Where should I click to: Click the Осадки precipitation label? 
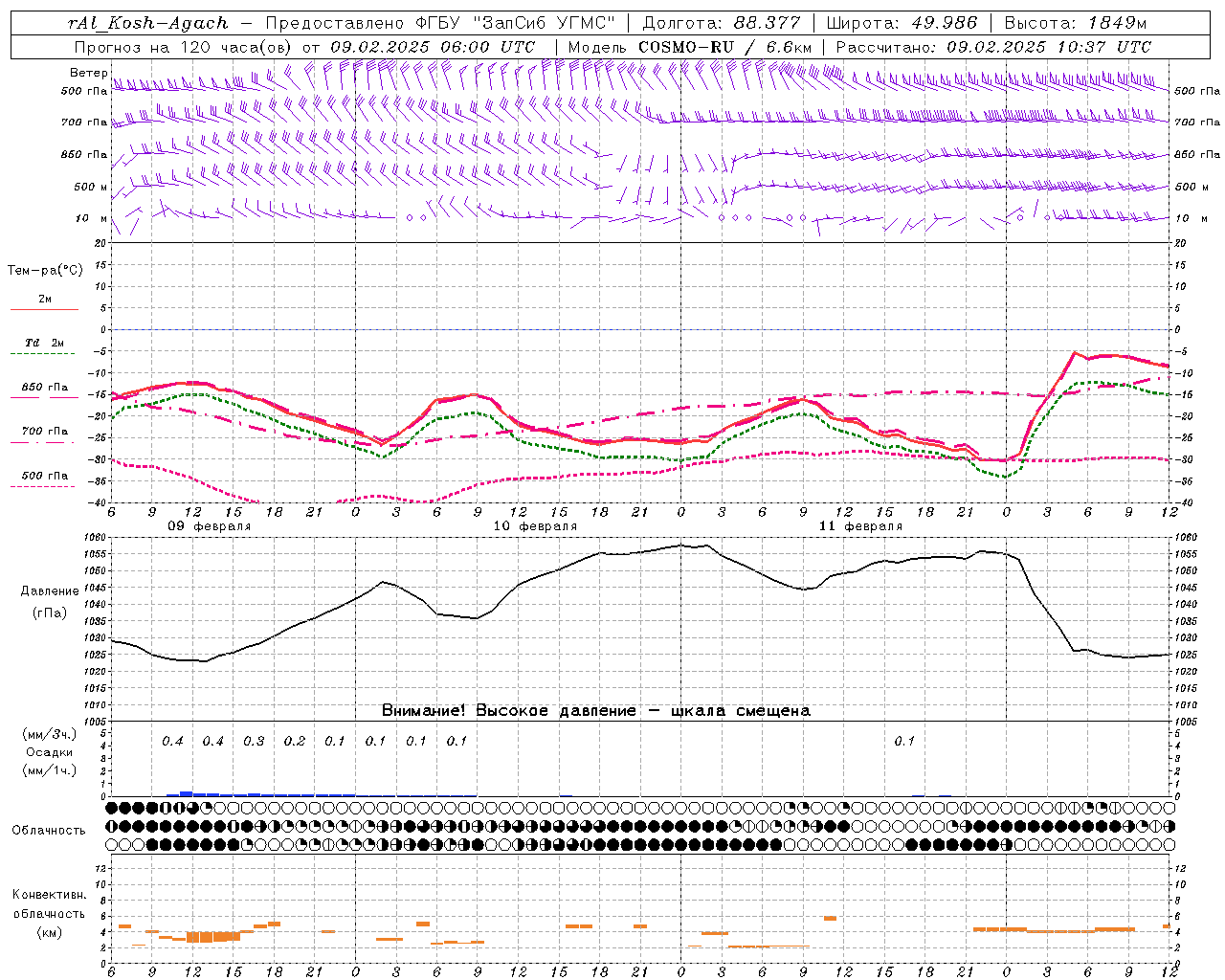(50, 752)
